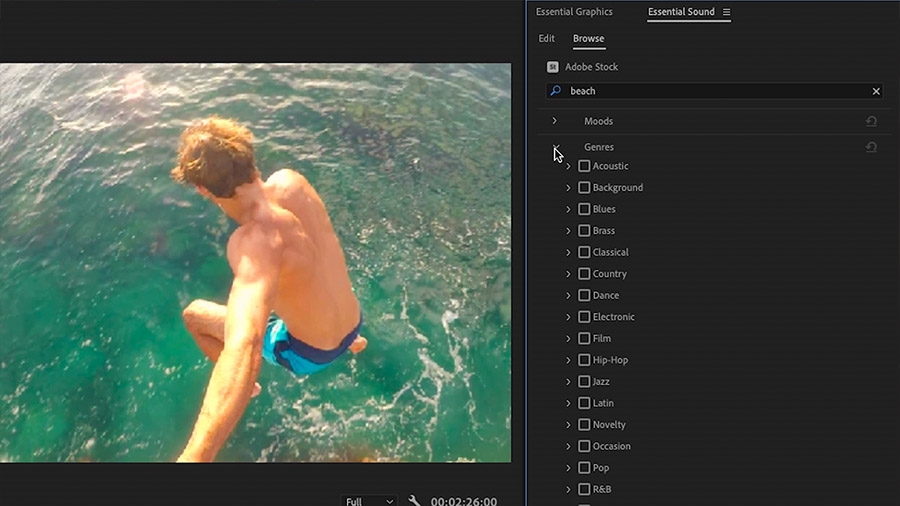
Task: Click the cliff-jump video preview frame
Action: click(x=255, y=263)
